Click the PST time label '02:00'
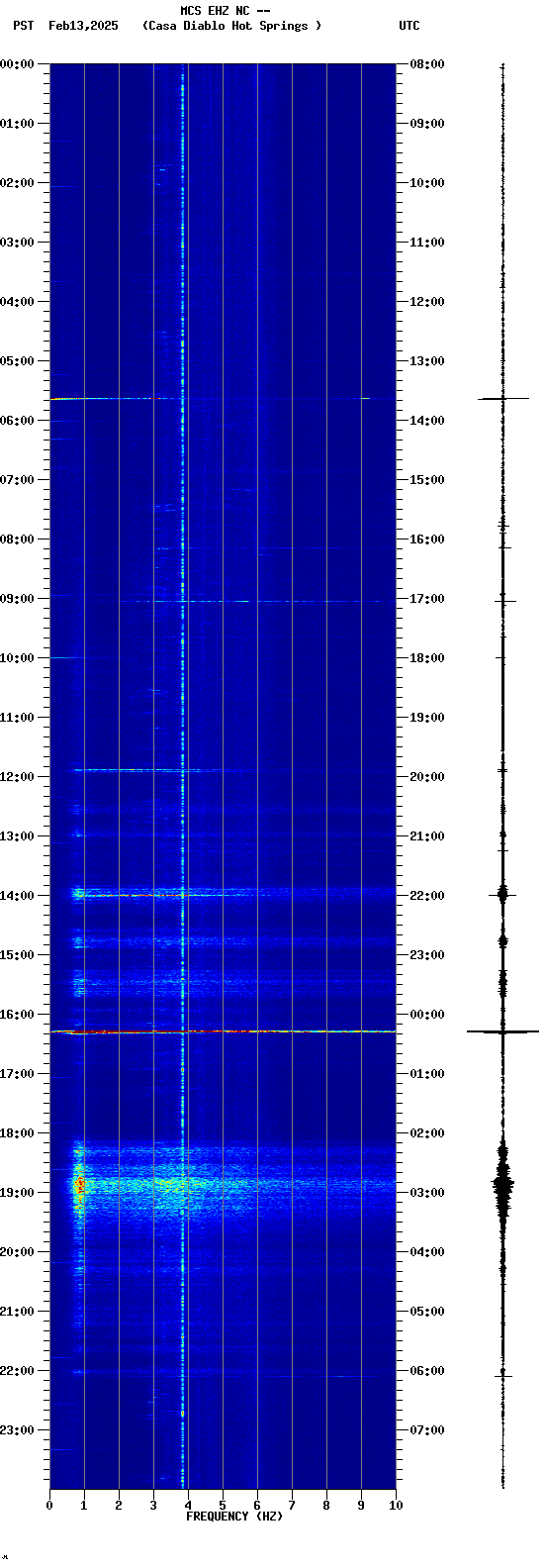The width and height of the screenshot is (546, 1568). coord(17,183)
